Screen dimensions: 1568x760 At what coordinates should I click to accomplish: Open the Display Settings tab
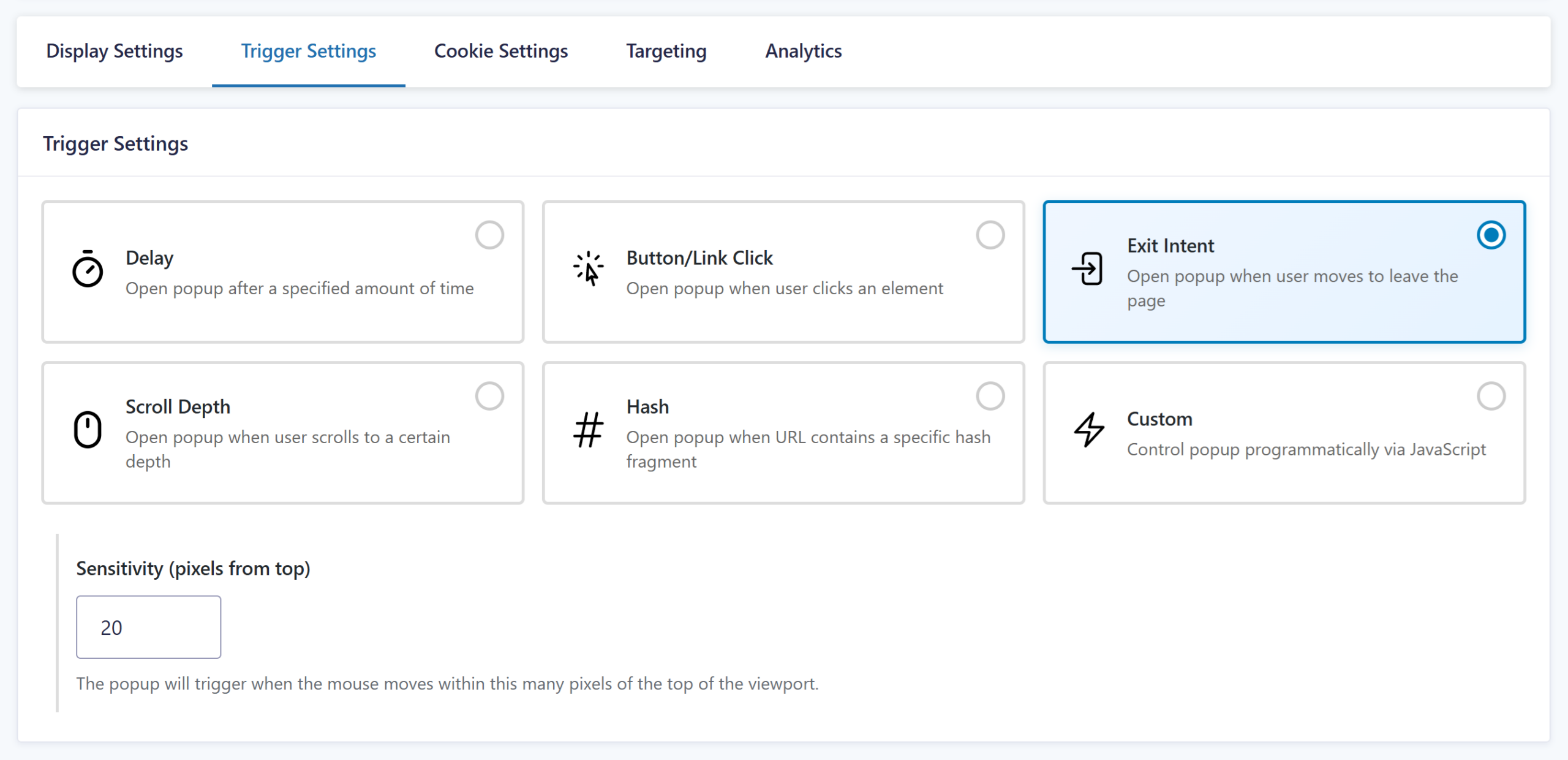115,51
